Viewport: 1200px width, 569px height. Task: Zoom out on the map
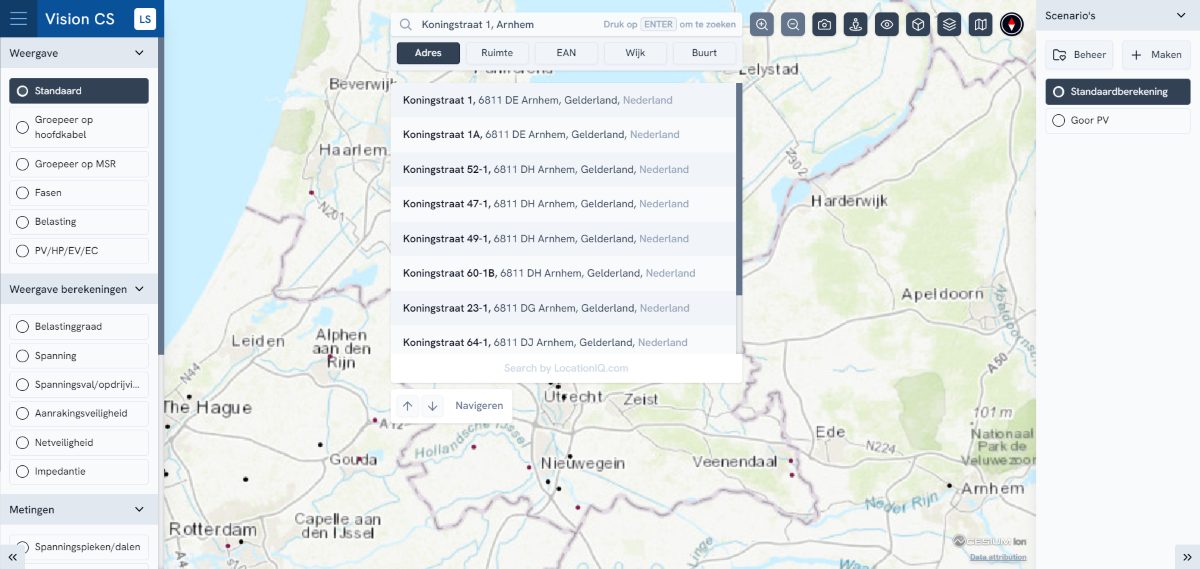(x=793, y=25)
